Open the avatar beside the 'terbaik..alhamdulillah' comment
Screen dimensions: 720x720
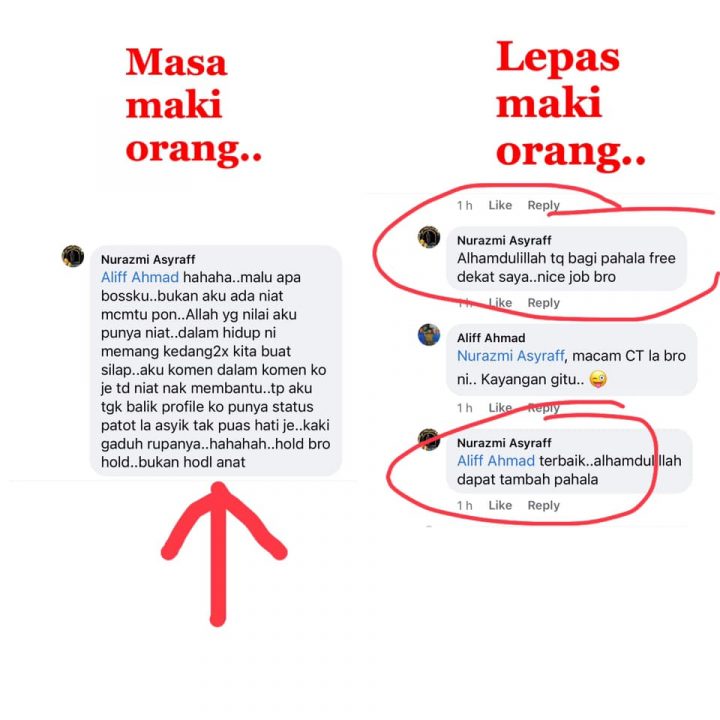coord(429,439)
